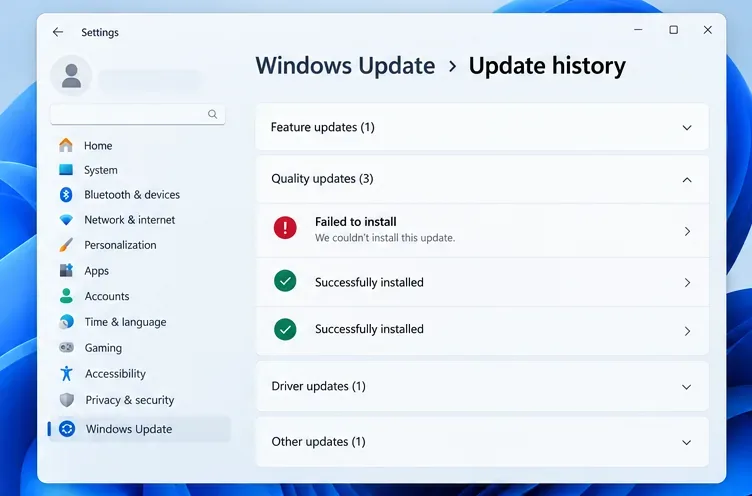Screen dimensions: 752x496
Task: Click the Personalization paintbrush icon
Action: tap(66, 245)
